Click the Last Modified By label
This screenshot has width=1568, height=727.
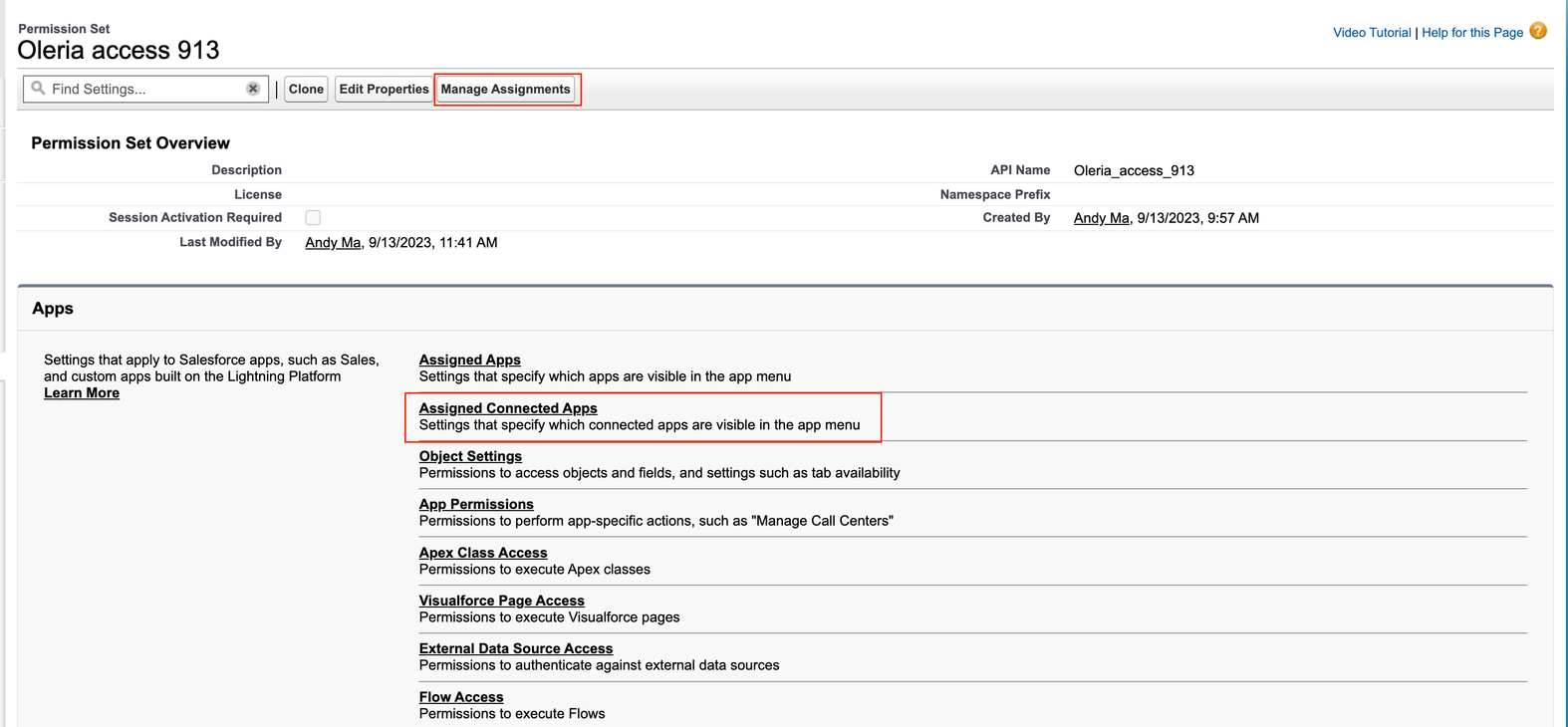coord(230,242)
